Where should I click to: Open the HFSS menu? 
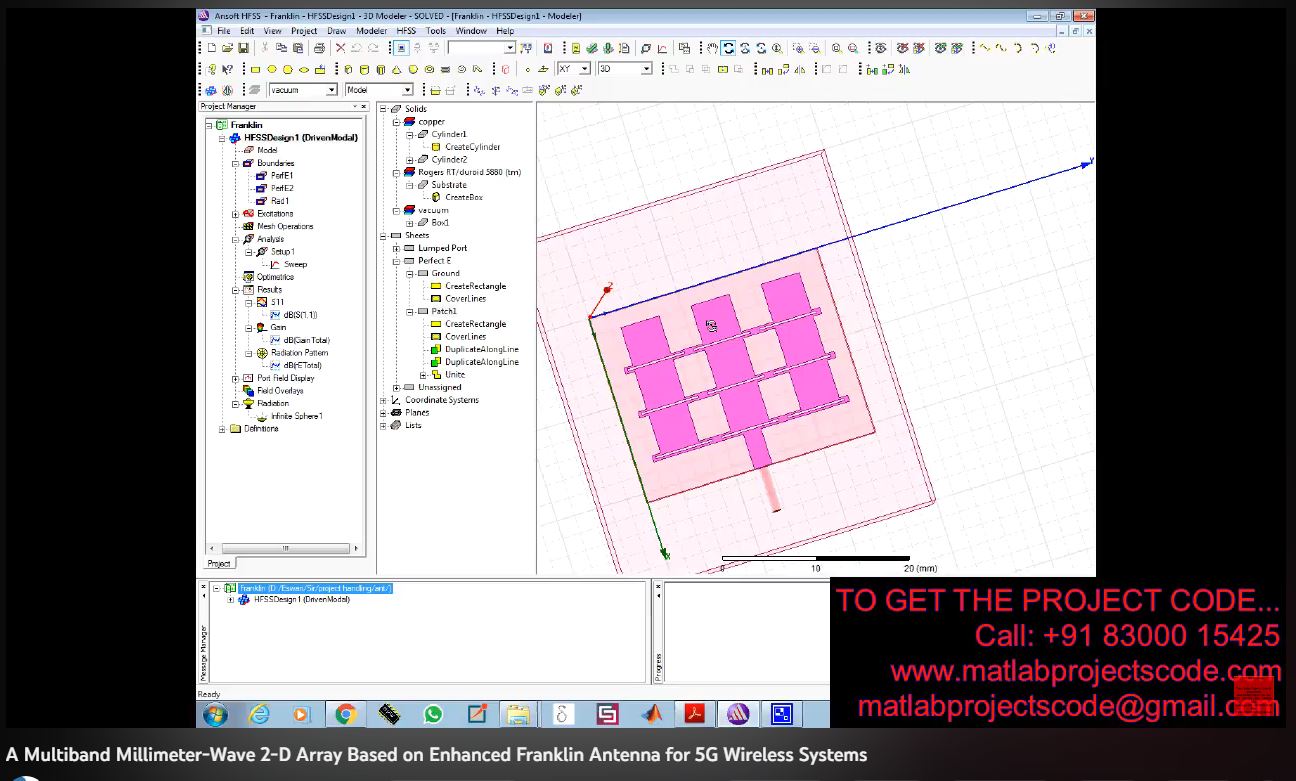405,31
